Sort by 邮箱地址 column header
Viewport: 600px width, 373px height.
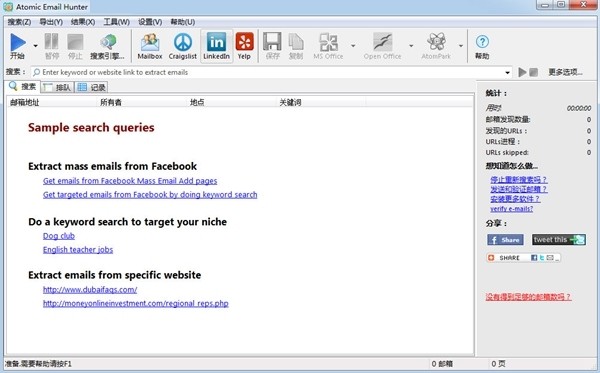pyautogui.click(x=52, y=102)
